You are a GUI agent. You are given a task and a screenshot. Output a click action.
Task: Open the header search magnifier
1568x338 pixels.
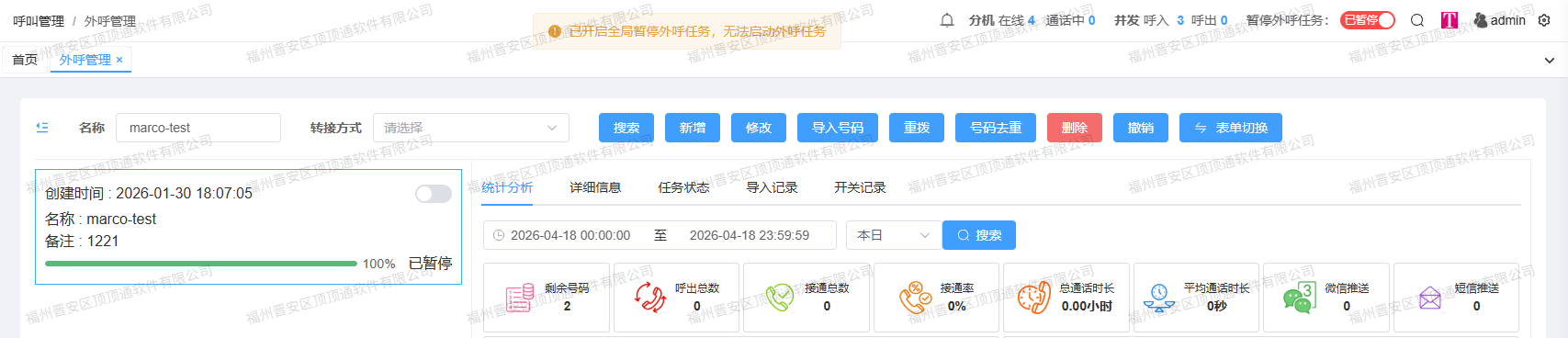[1417, 20]
